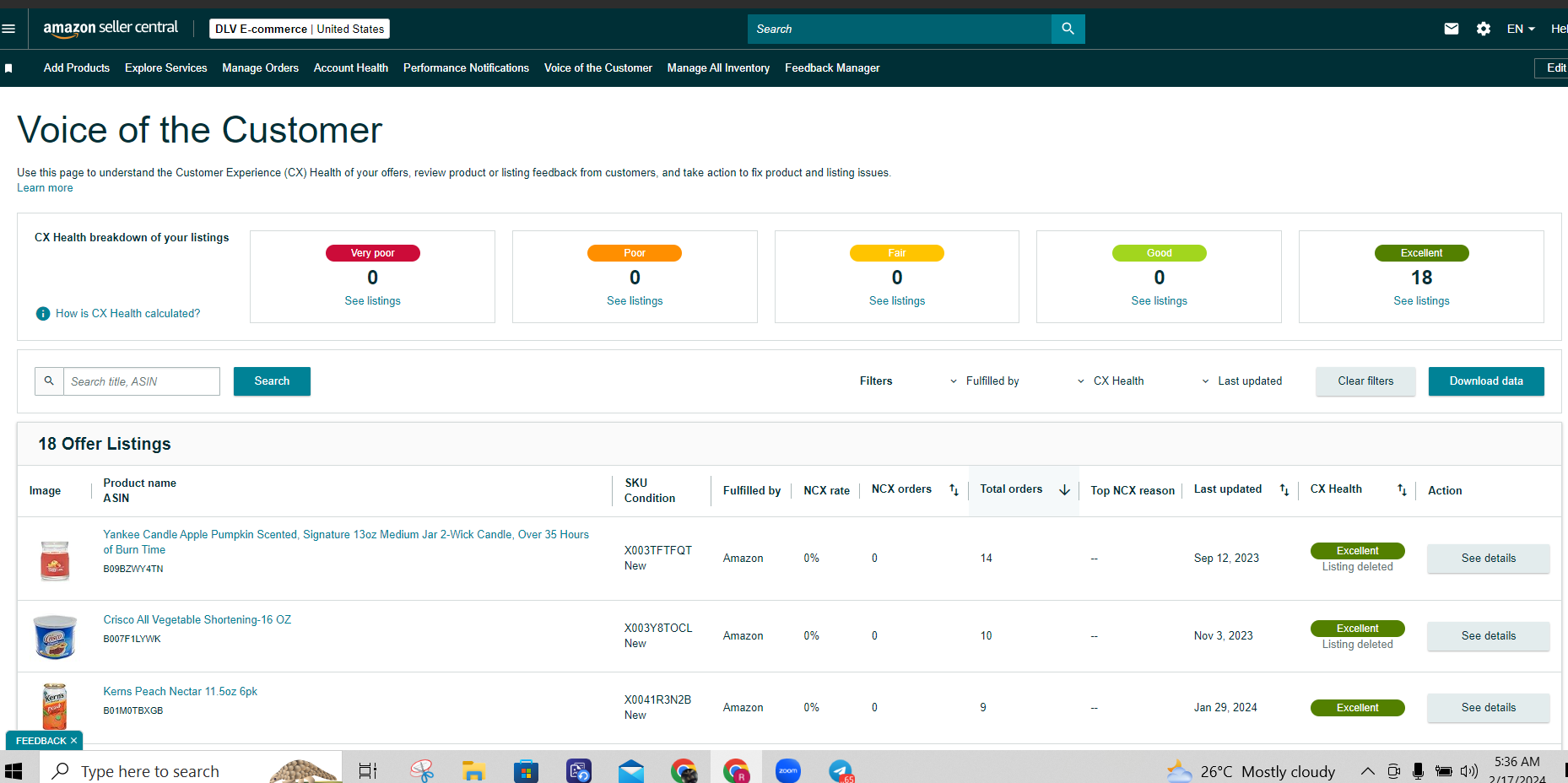Image resolution: width=1568 pixels, height=783 pixels.
Task: Go to Manage All Inventory
Action: tap(718, 68)
